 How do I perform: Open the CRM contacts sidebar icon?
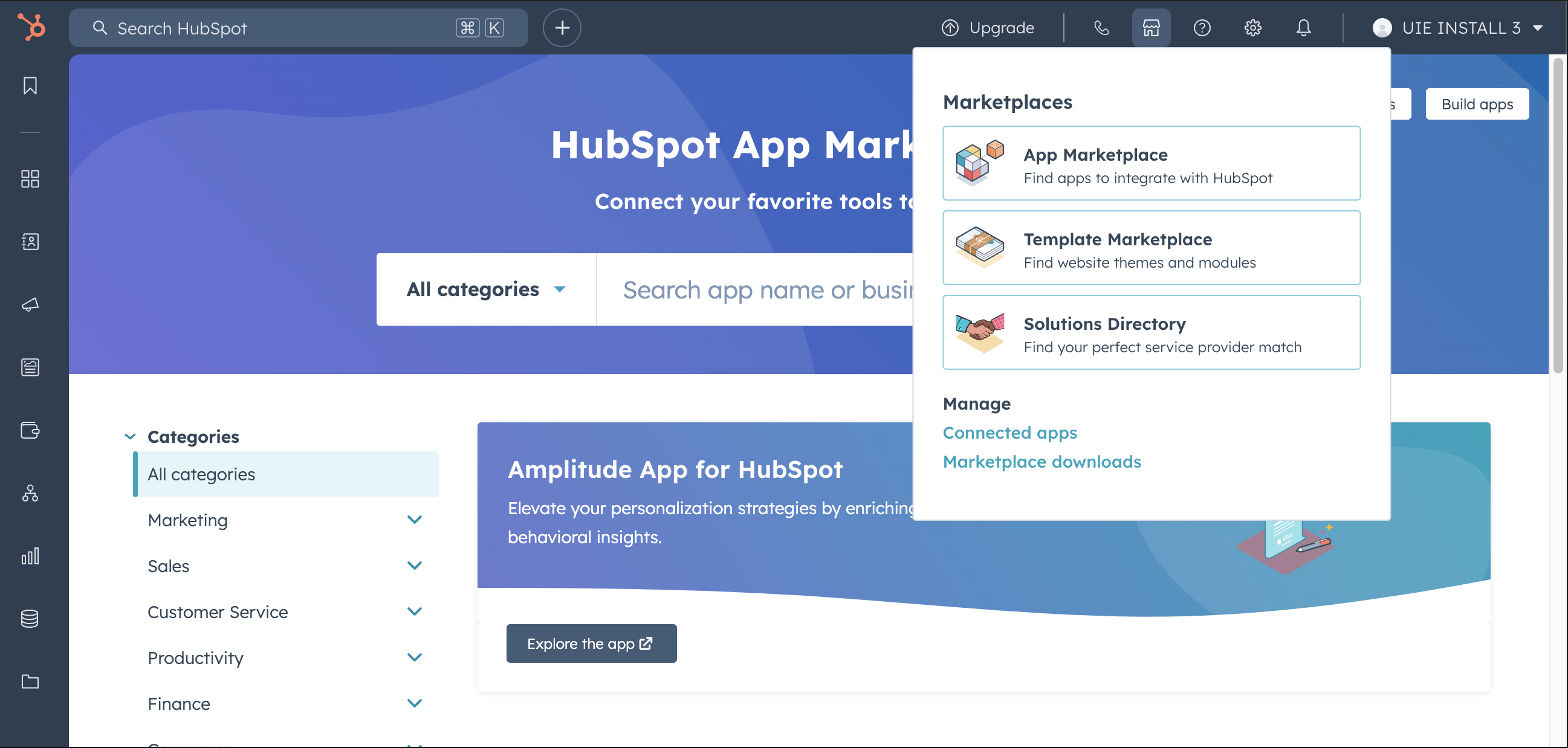coord(30,242)
